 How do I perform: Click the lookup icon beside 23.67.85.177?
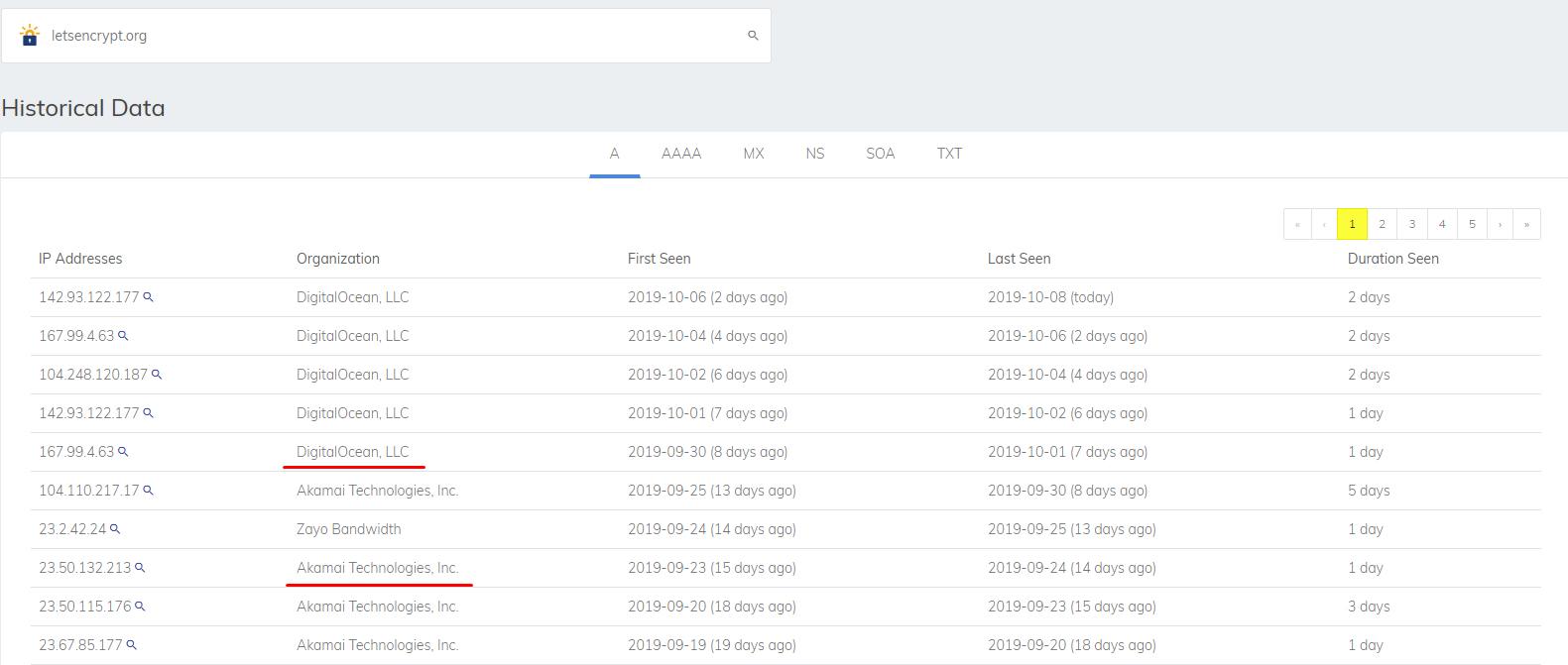131,645
